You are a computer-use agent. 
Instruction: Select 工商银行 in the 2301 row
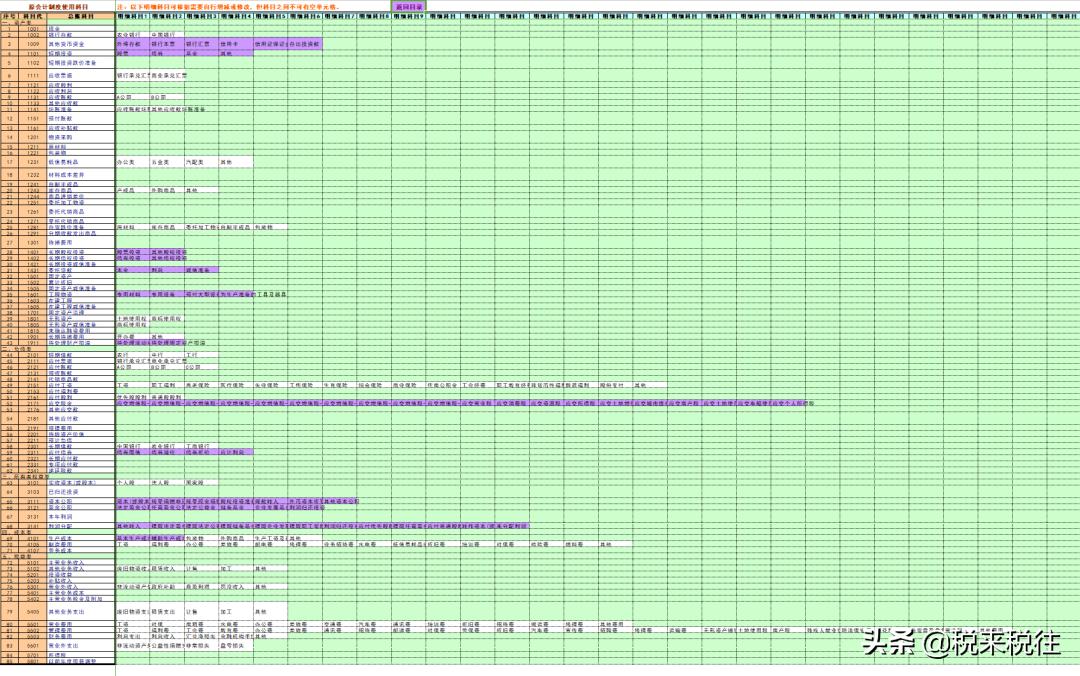coord(201,447)
